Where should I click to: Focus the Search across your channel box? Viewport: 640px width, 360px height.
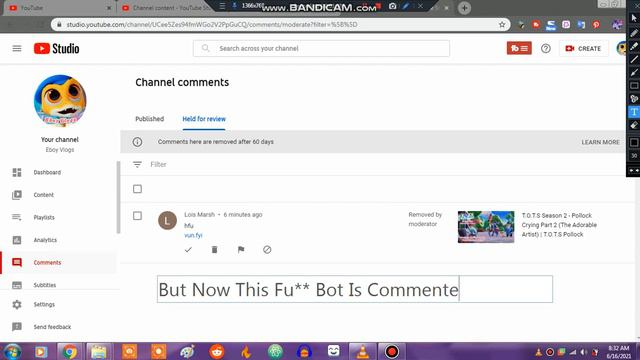(321, 49)
